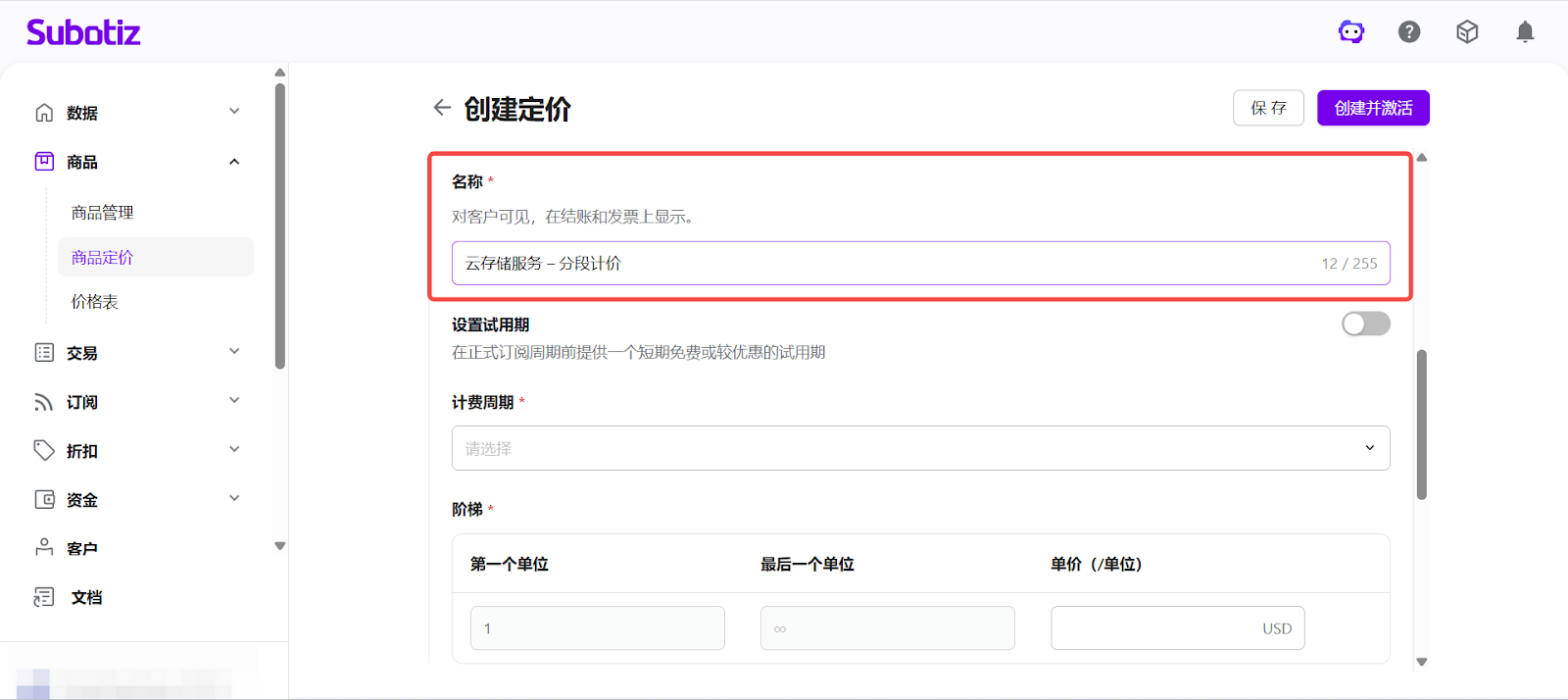The image size is (1568, 700).
Task: Enable the 设置试用期 toggle switch
Action: coord(1365,324)
